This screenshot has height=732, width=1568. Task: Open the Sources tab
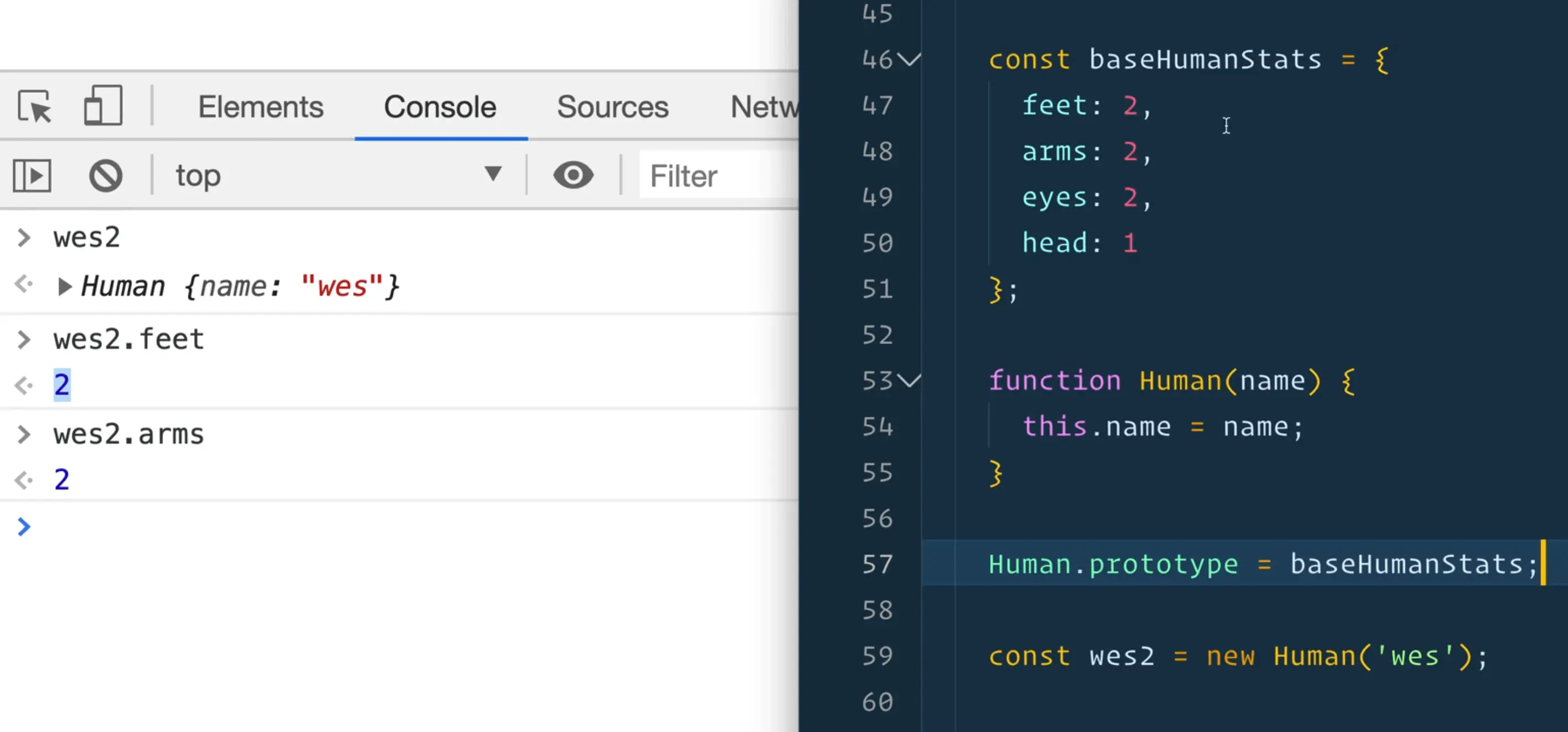click(611, 107)
